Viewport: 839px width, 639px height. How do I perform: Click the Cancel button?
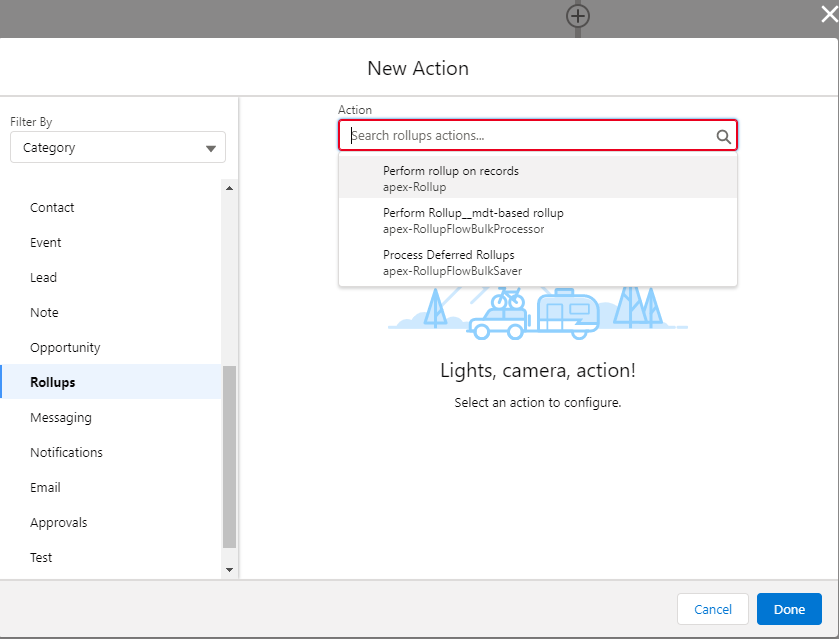pyautogui.click(x=712, y=609)
